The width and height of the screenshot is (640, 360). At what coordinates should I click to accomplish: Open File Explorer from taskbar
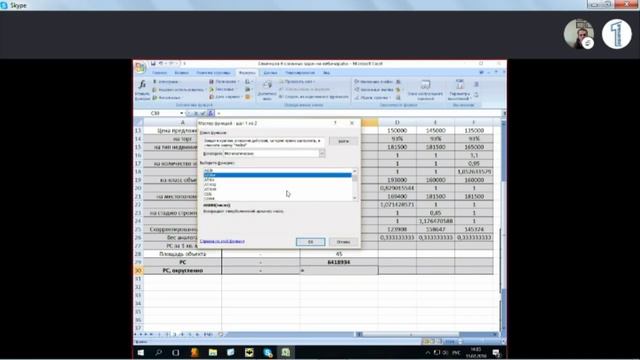[x=213, y=353]
